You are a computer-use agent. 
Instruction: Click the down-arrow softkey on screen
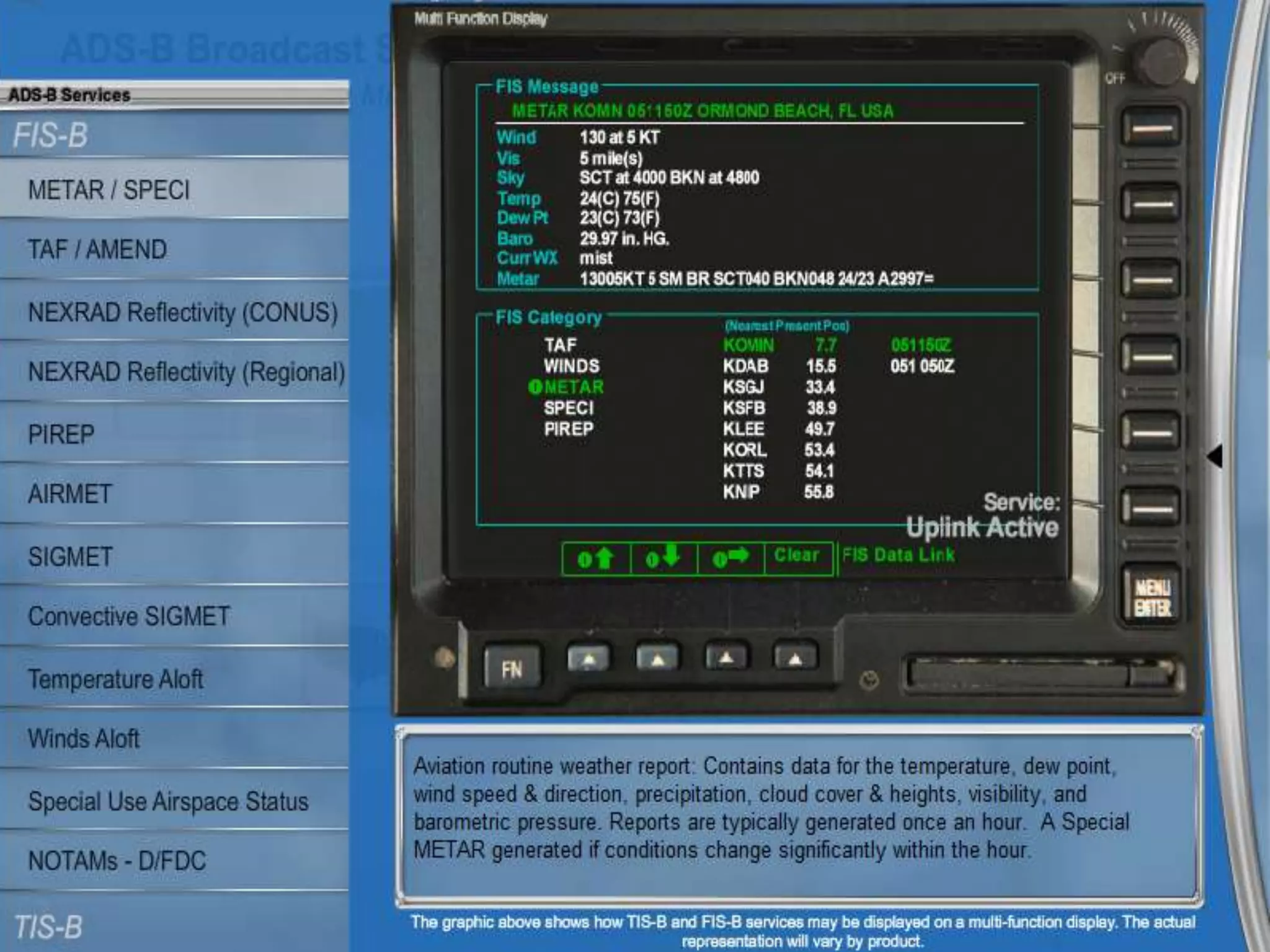[663, 558]
